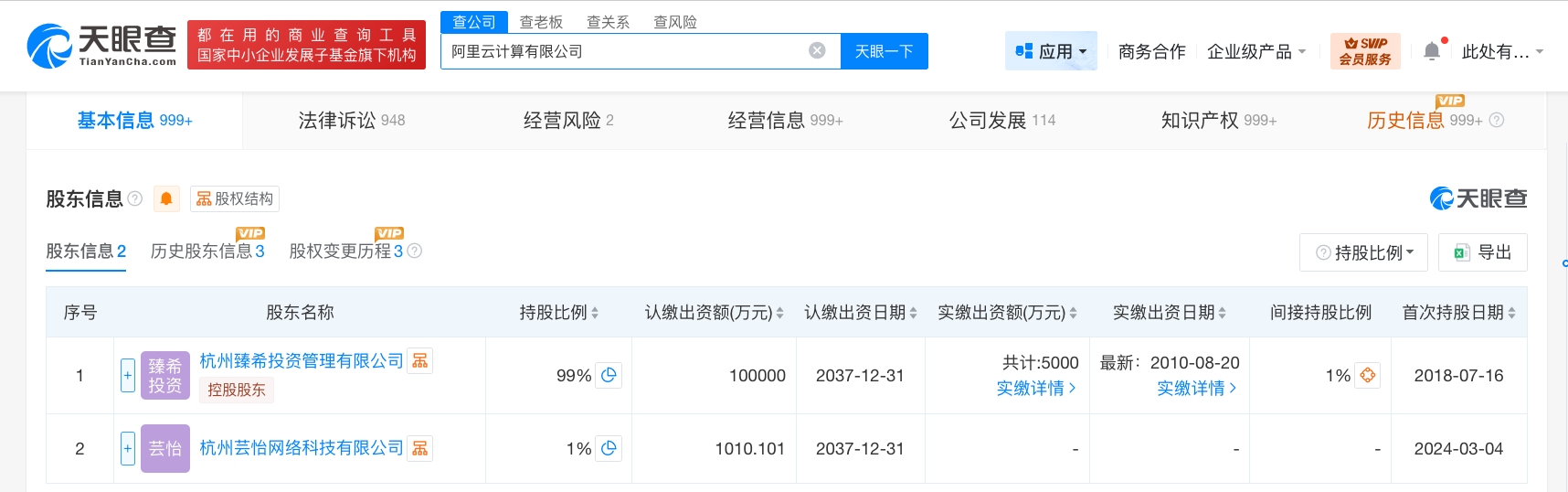Expand row 1 shareholder with plus toggle
This screenshot has width=1568, height=492.
(x=128, y=375)
